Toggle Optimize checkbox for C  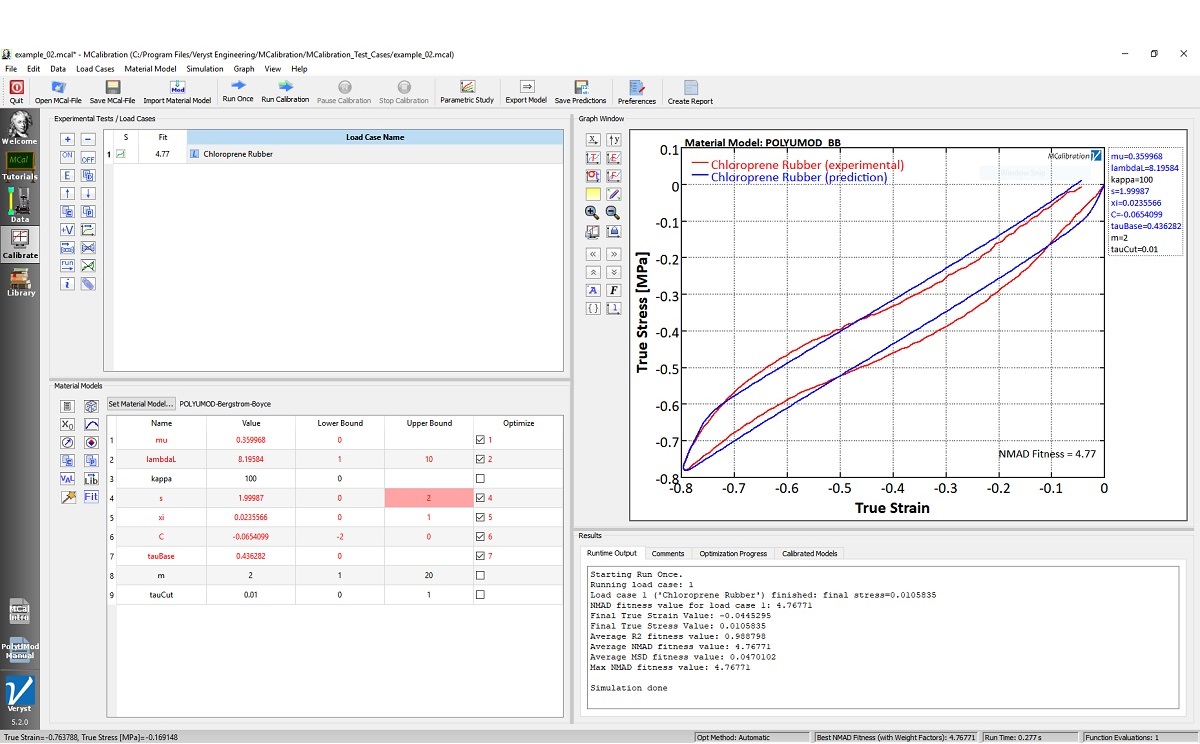pos(481,536)
